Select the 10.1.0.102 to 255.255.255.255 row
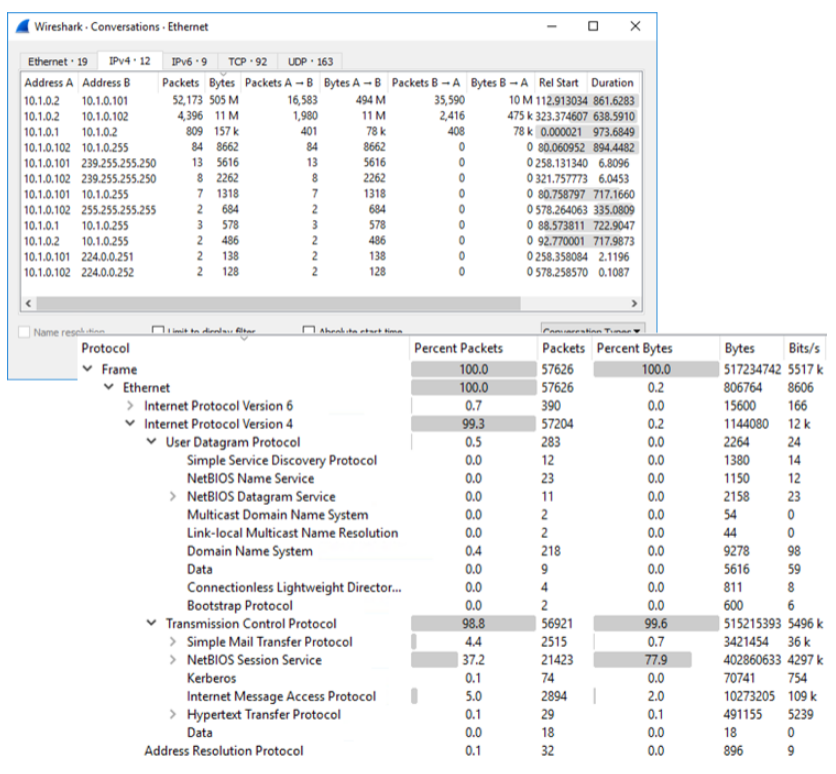The height and width of the screenshot is (774, 836). coord(331,209)
